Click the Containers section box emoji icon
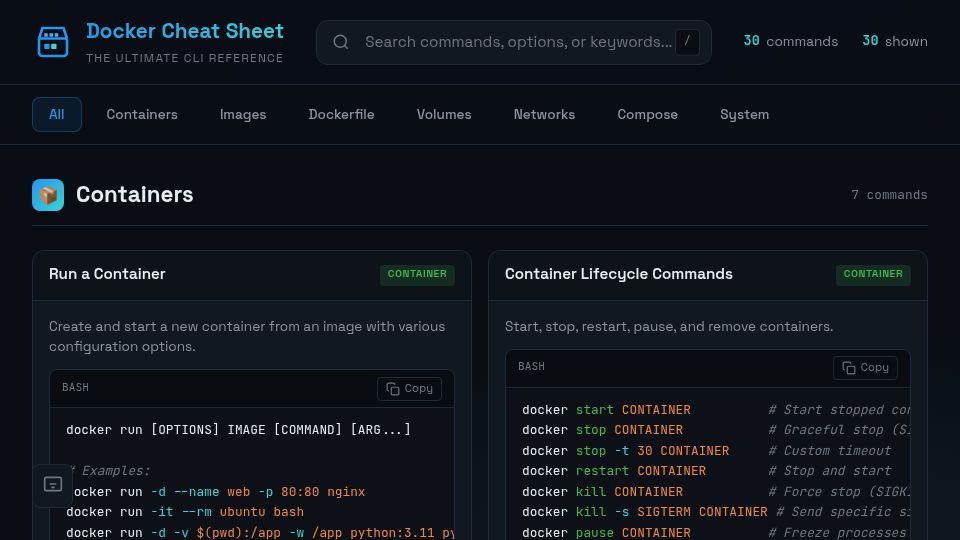The image size is (960, 540). 48,195
